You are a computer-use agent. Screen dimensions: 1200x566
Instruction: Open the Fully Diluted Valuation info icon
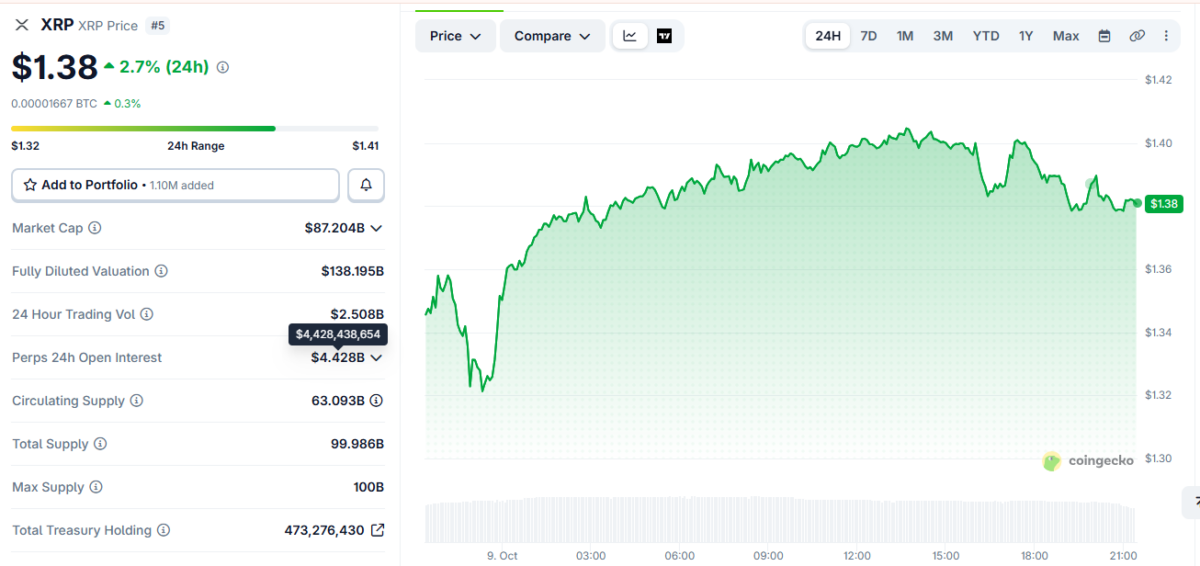pos(161,271)
